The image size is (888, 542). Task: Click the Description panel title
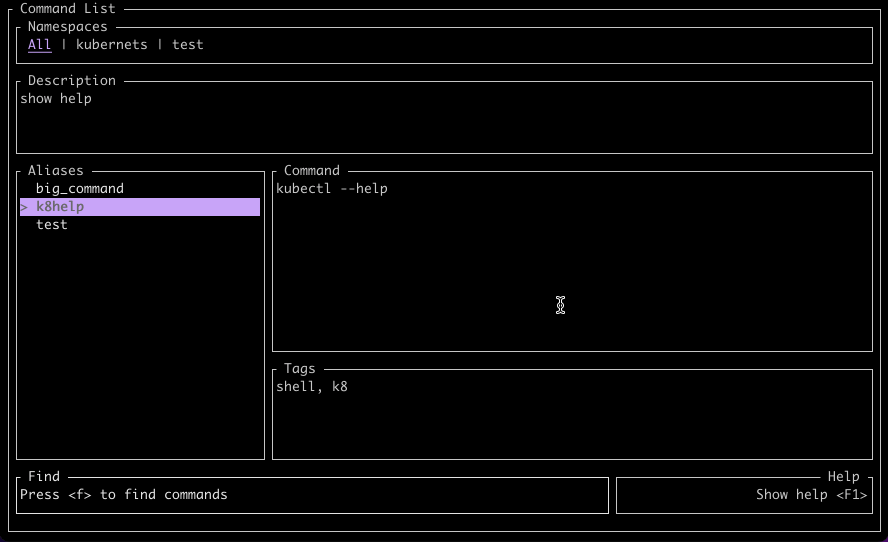72,80
